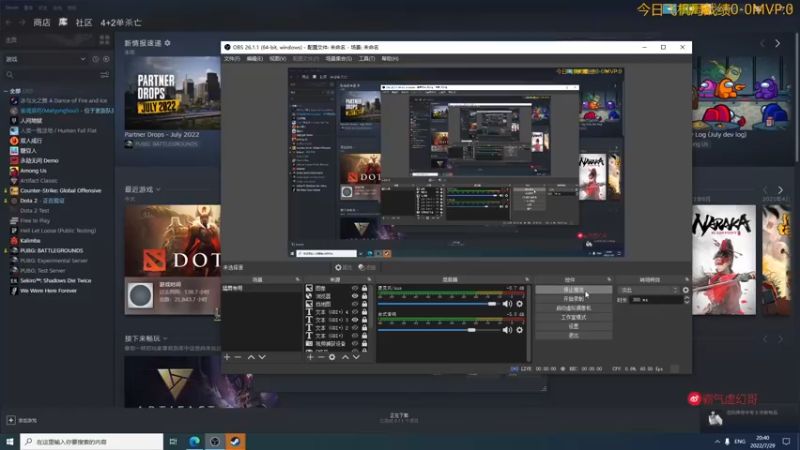This screenshot has height=450, width=800.
Task: Mute the desktop audio channel speaker icon
Action: (507, 330)
